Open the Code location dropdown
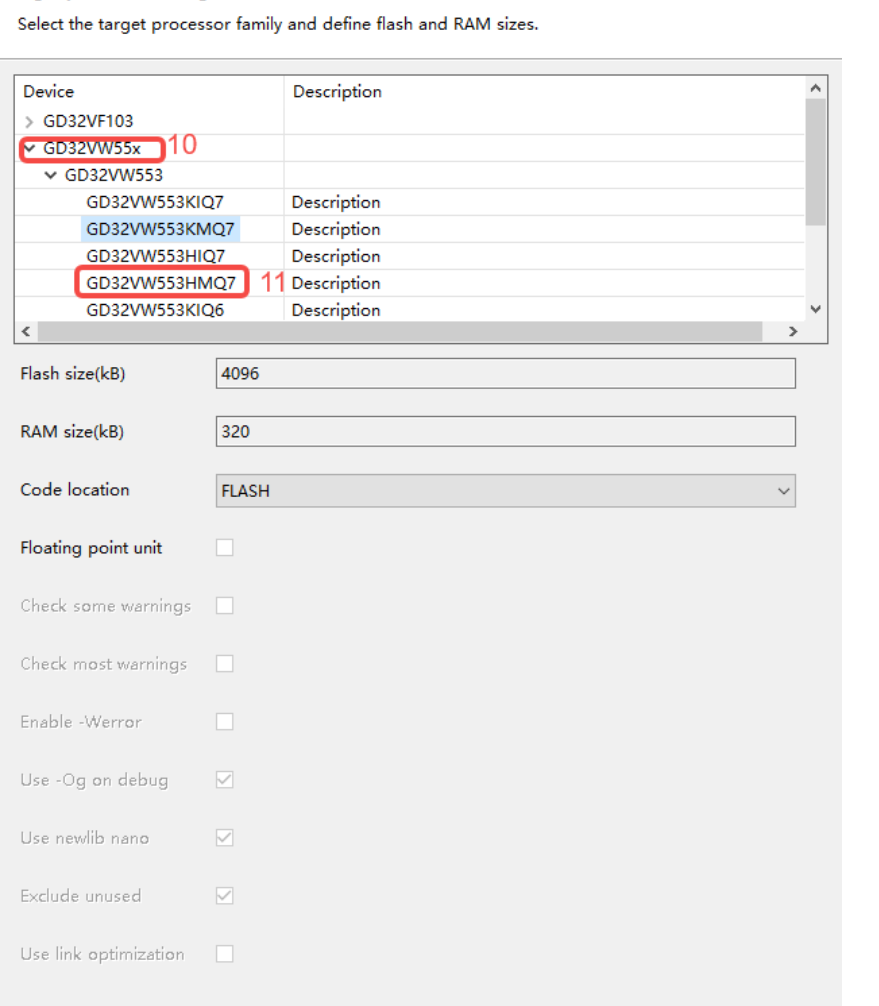The width and height of the screenshot is (879, 1006). (x=505, y=491)
